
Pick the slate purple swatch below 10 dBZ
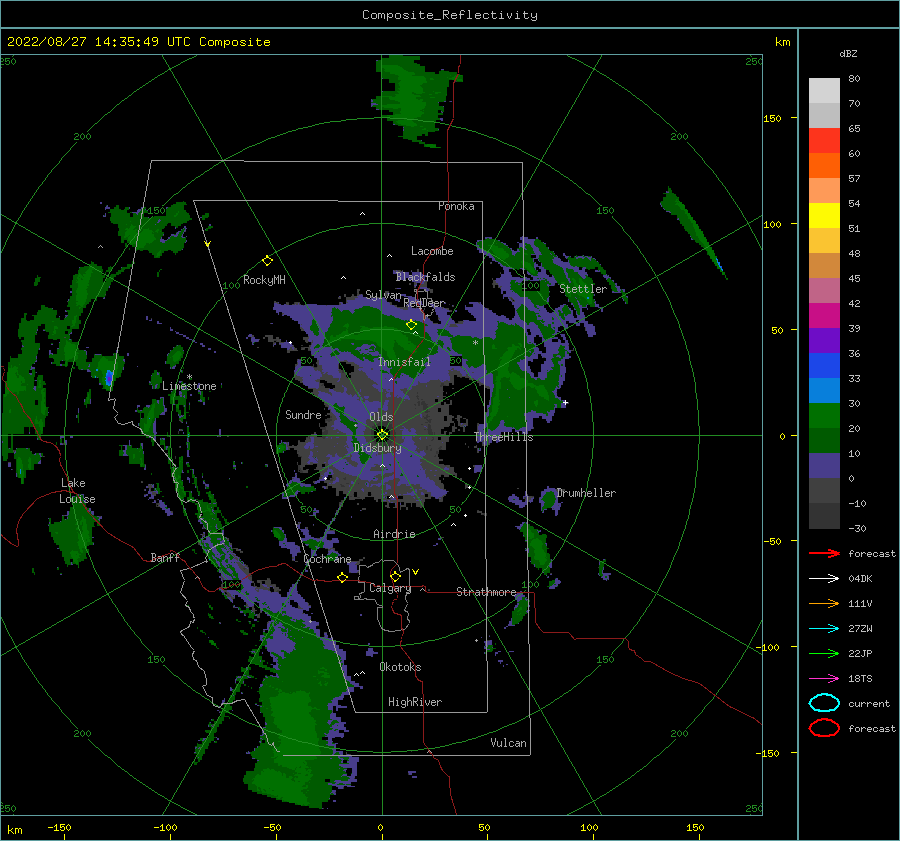[x=824, y=466]
